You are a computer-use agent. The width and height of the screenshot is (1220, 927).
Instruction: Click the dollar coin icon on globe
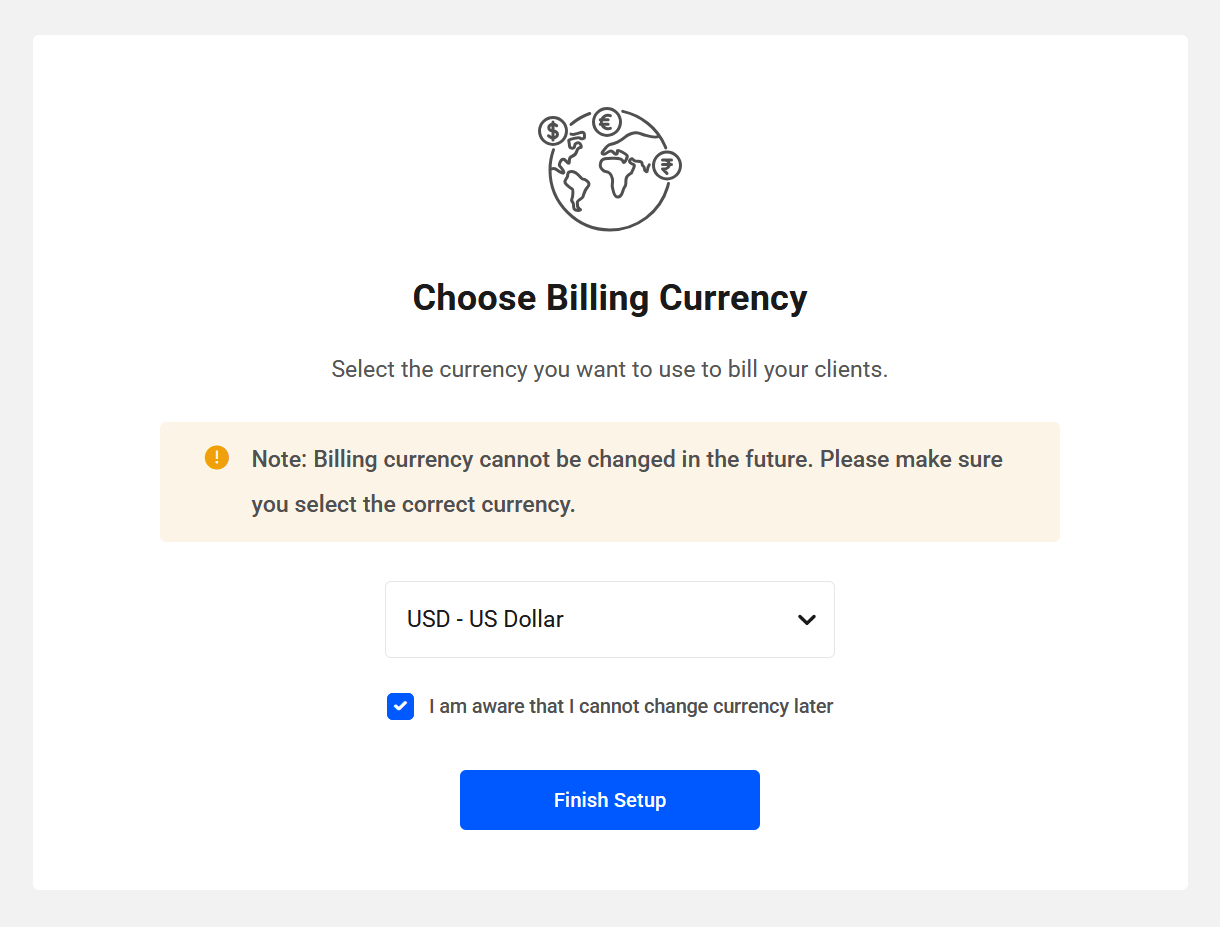(x=552, y=131)
